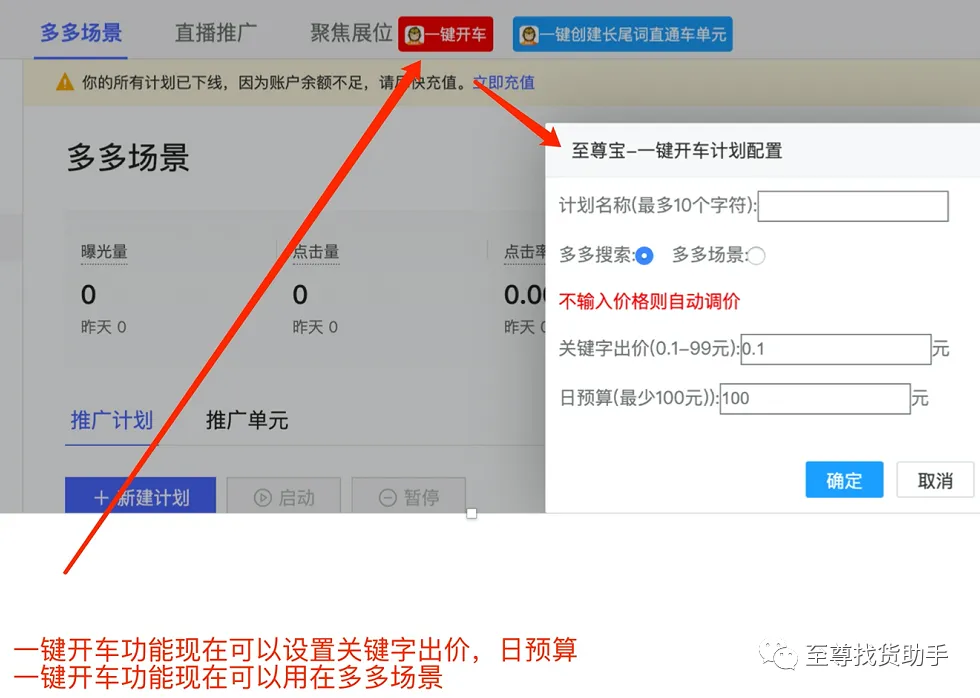
Task: Click the 新建计划 button
Action: point(141,496)
